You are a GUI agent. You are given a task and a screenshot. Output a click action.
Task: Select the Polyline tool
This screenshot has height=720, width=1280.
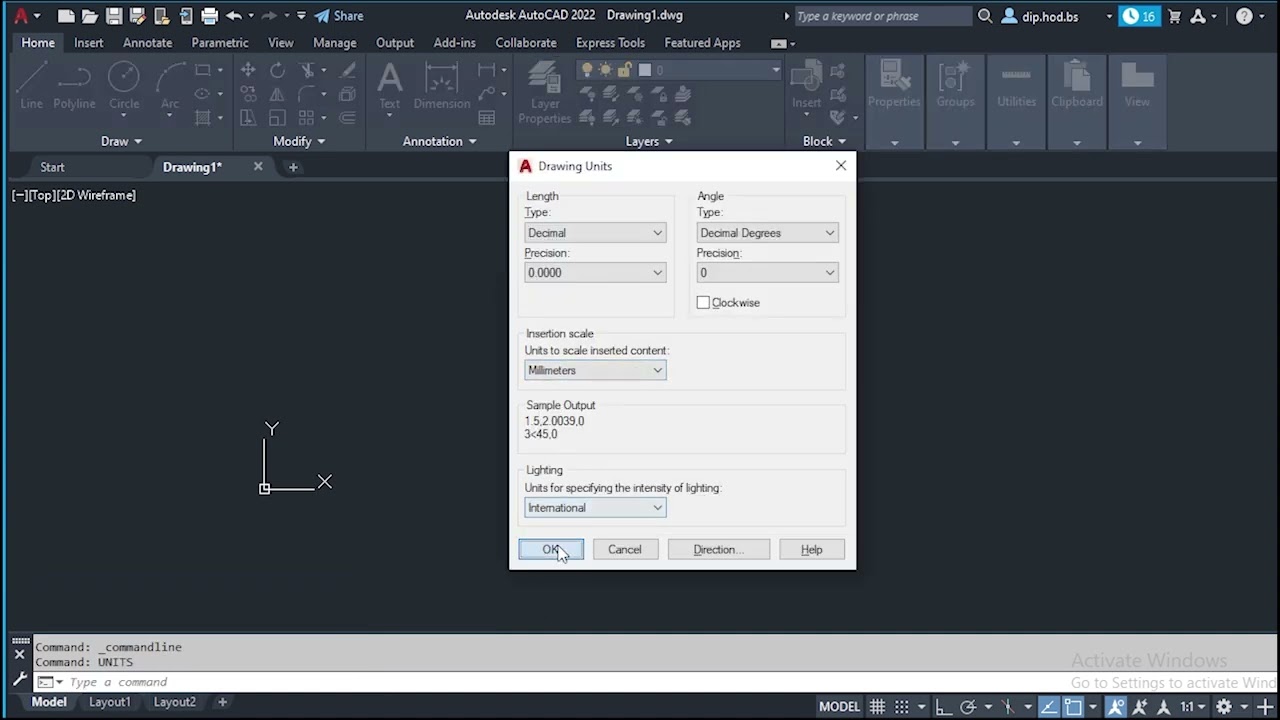pyautogui.click(x=74, y=85)
